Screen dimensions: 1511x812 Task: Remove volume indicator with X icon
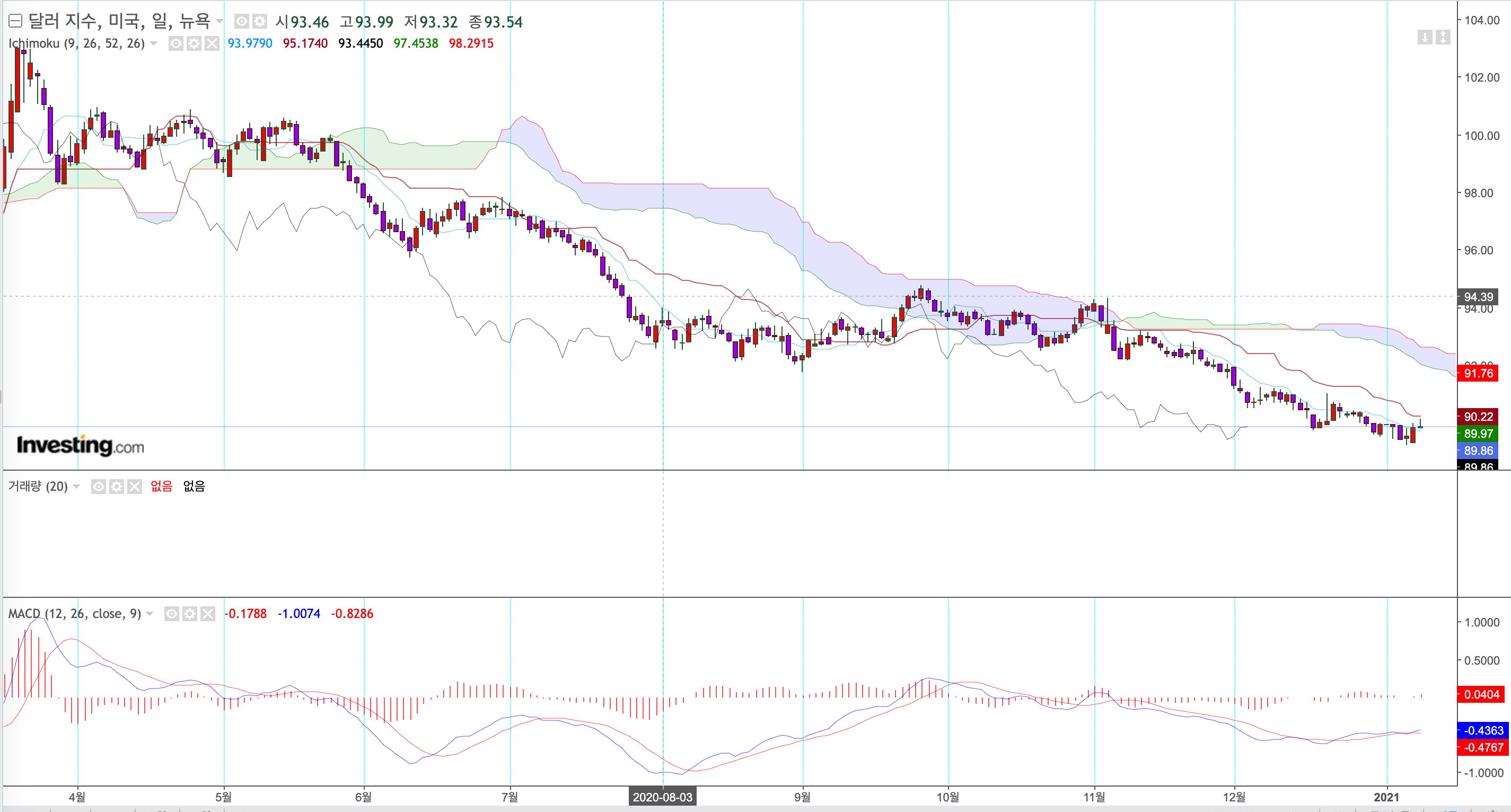click(135, 487)
